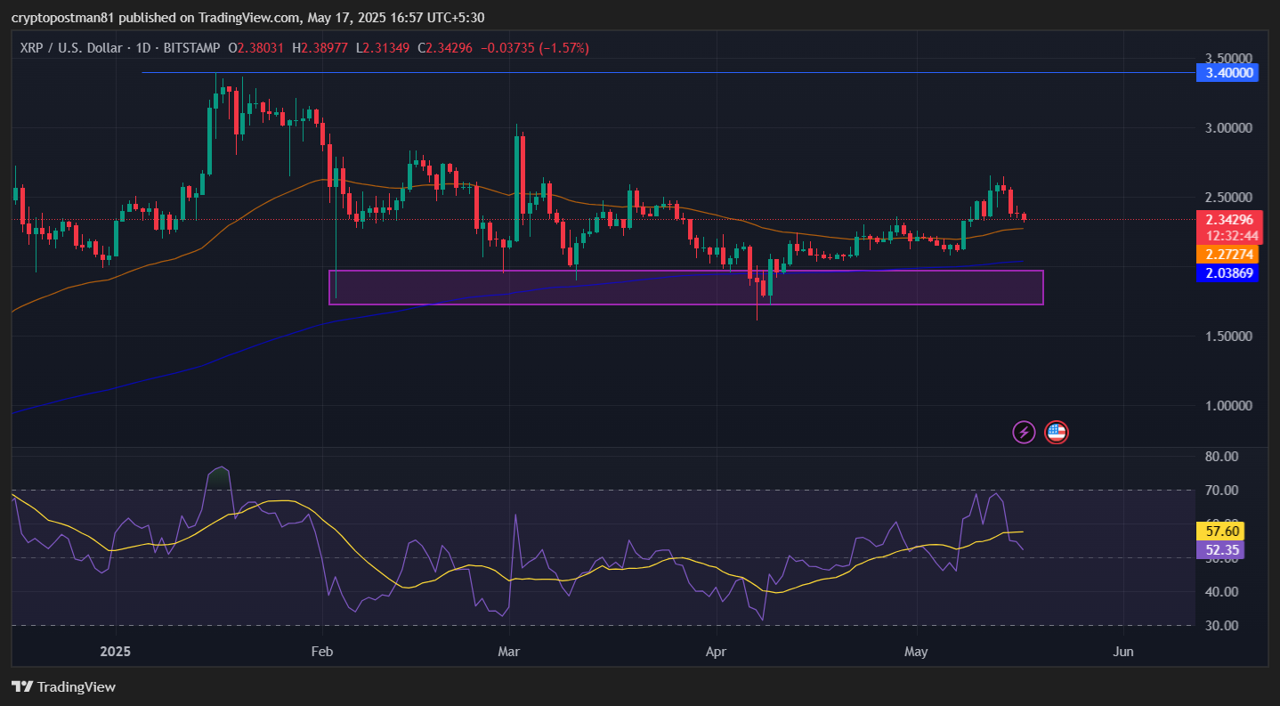This screenshot has width=1280, height=706.
Task: Click the 70.00 RSI scale value
Action: pyautogui.click(x=1223, y=490)
